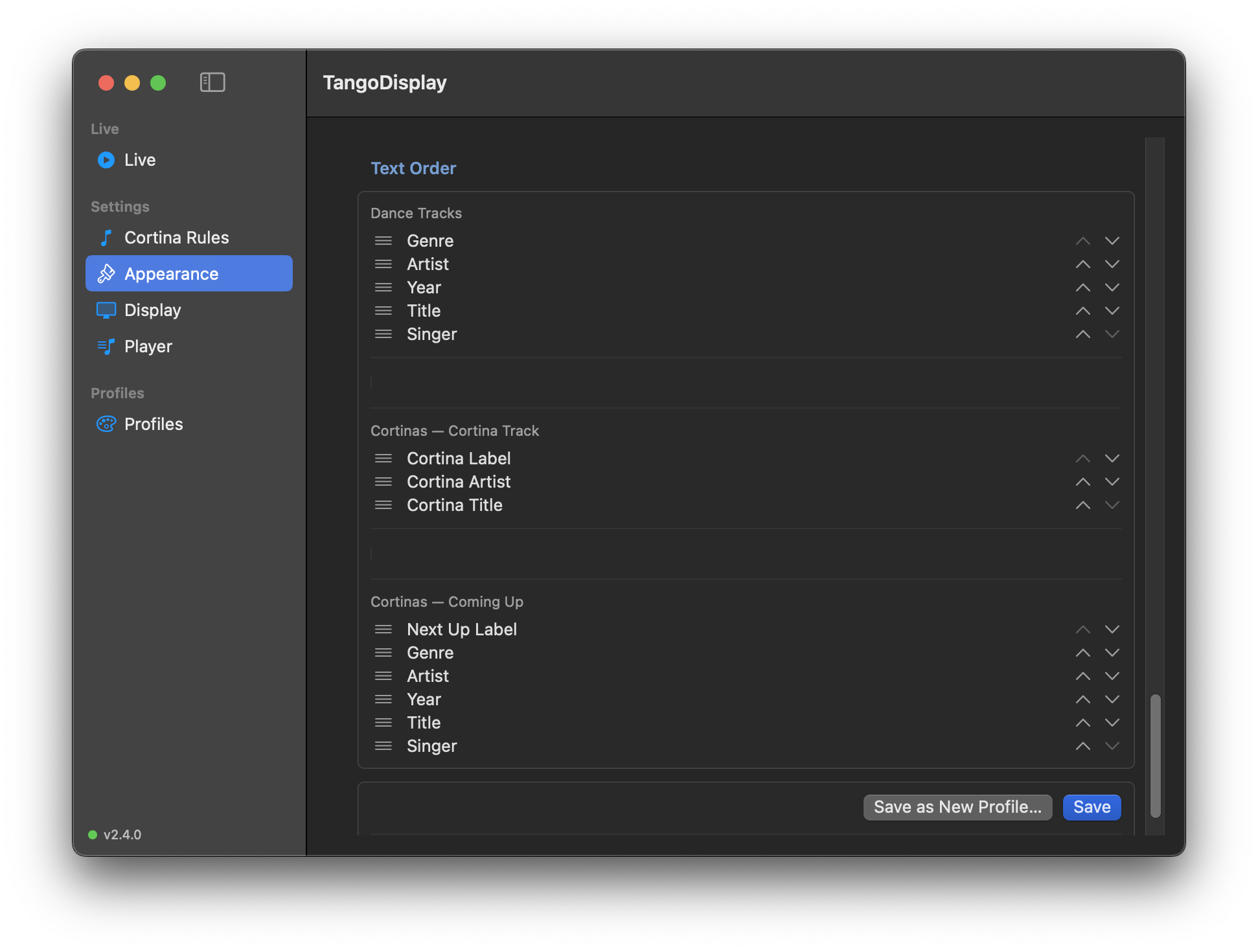Move Coming Up Year down
Viewport: 1258px width, 952px height.
[x=1112, y=699]
